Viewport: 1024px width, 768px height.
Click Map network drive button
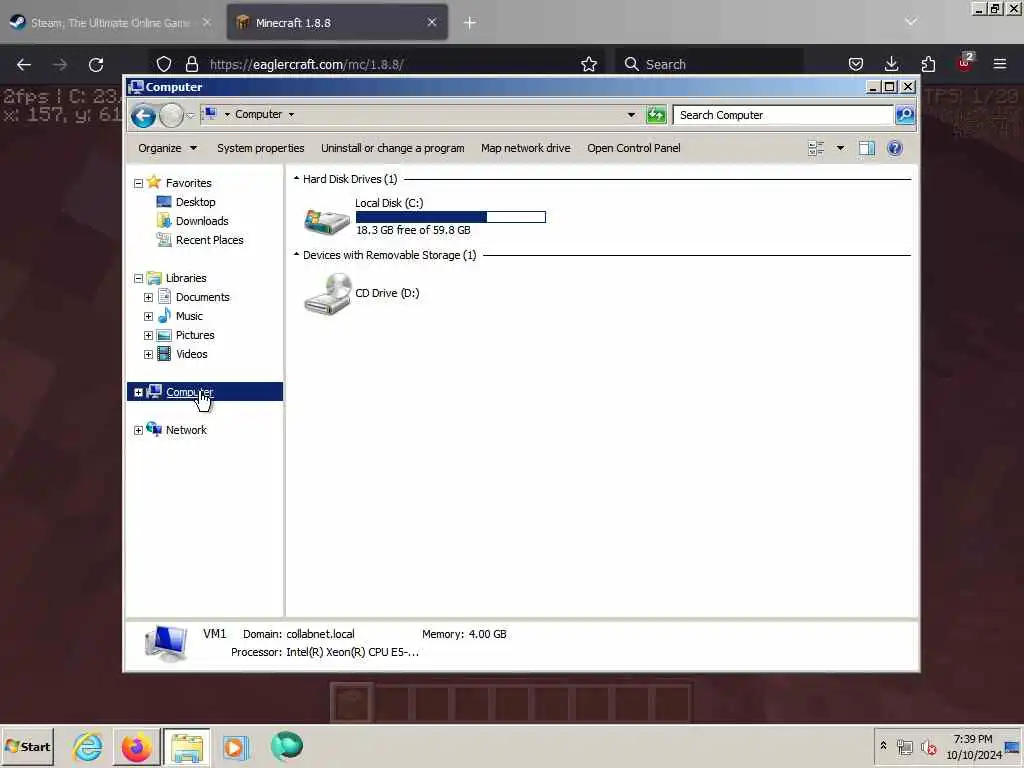pyautogui.click(x=526, y=148)
